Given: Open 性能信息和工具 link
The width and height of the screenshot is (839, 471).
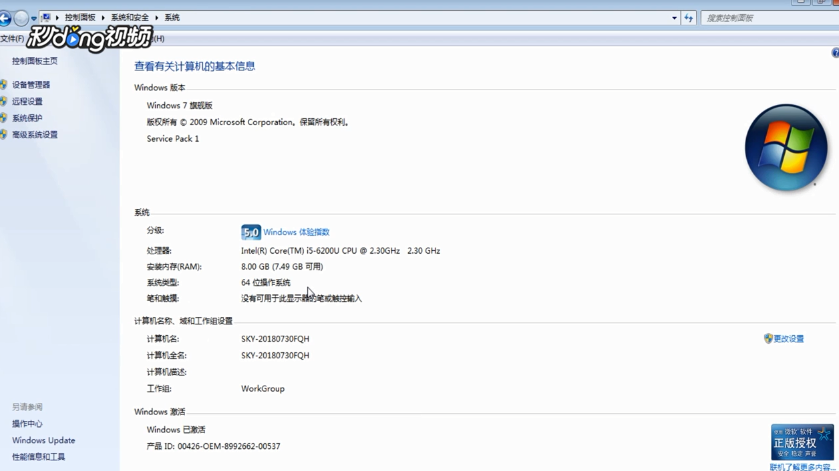Looking at the screenshot, I should pyautogui.click(x=39, y=457).
